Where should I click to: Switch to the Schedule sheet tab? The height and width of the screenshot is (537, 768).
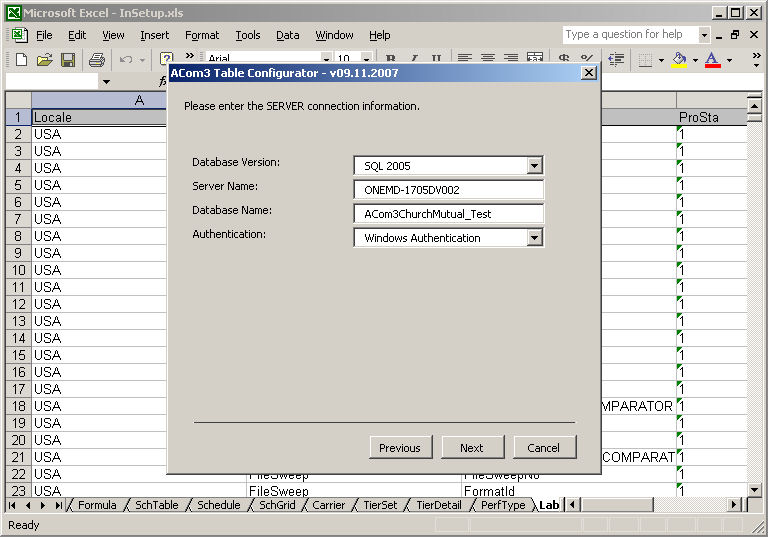[218, 505]
